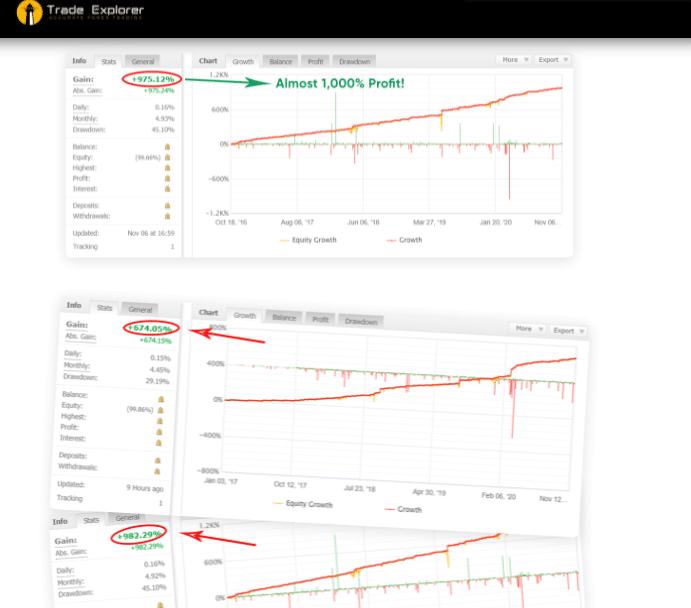Toggle Equity Growth legend in +975.12% chart
This screenshot has width=691, height=608.
coord(308,240)
